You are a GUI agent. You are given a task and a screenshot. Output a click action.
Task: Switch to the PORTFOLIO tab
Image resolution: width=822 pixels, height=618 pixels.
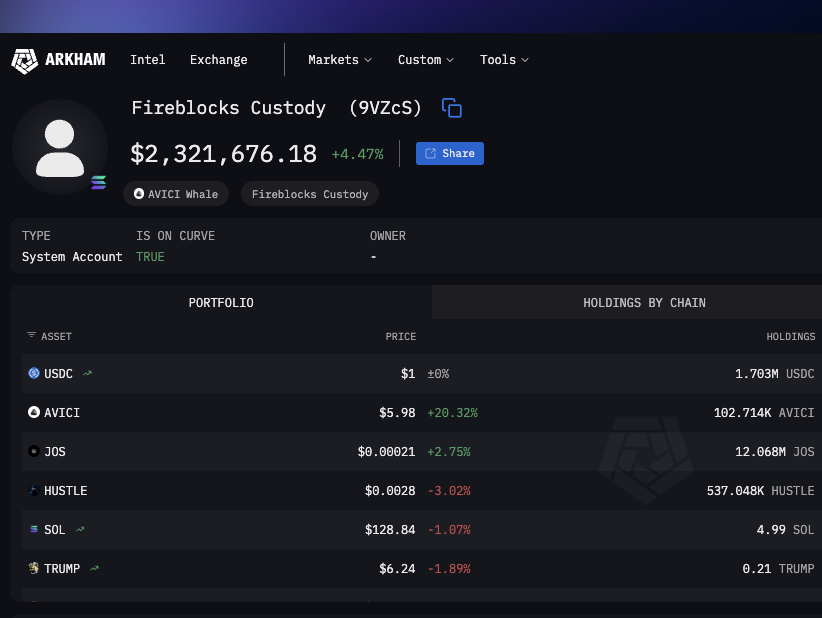coord(221,302)
